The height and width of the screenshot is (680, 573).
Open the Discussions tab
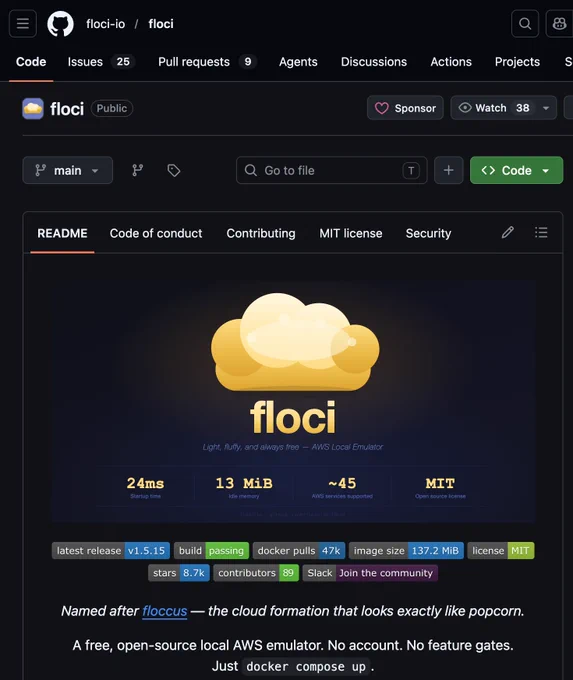[x=373, y=62]
